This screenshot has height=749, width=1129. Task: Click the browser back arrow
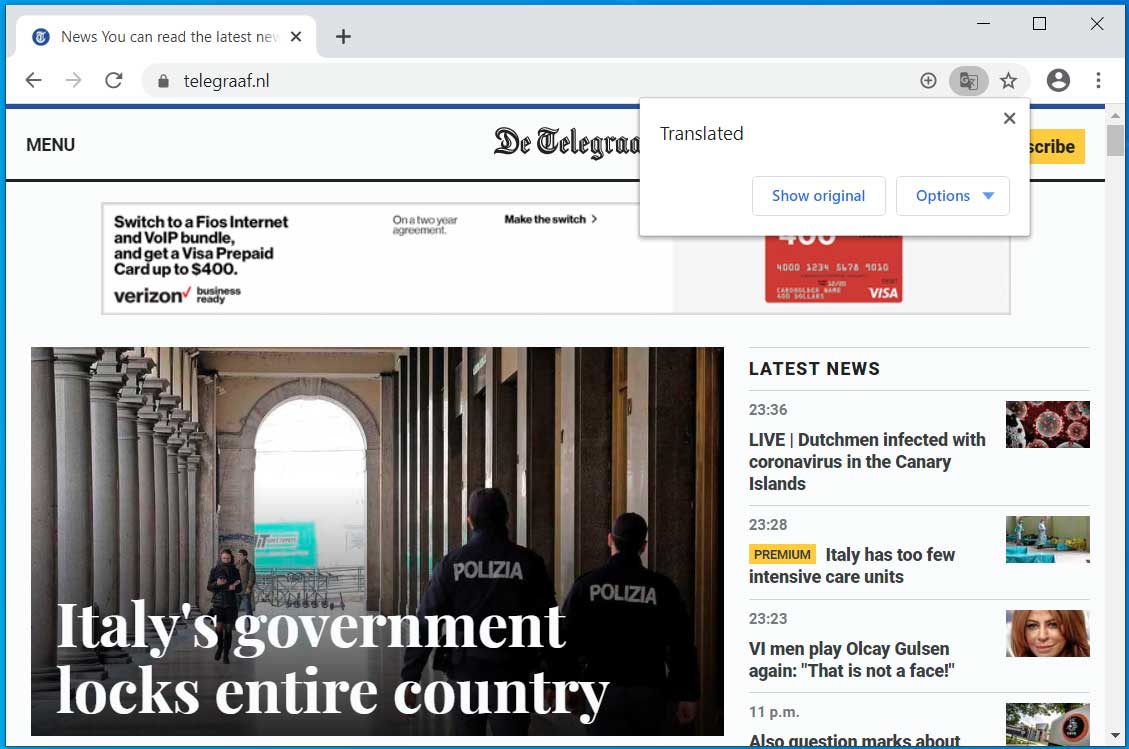(x=34, y=81)
